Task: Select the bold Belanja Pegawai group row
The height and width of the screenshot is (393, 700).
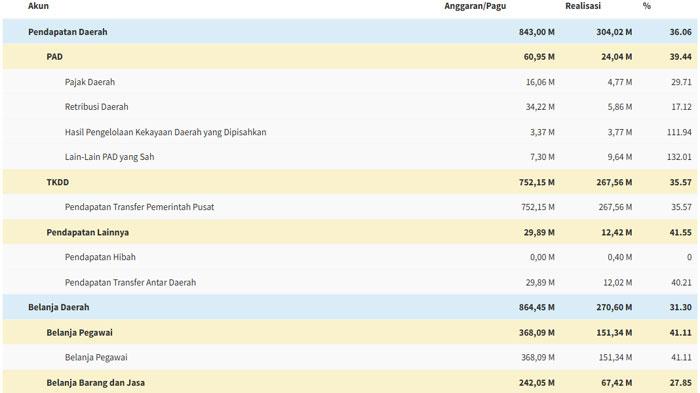Action: (x=350, y=332)
